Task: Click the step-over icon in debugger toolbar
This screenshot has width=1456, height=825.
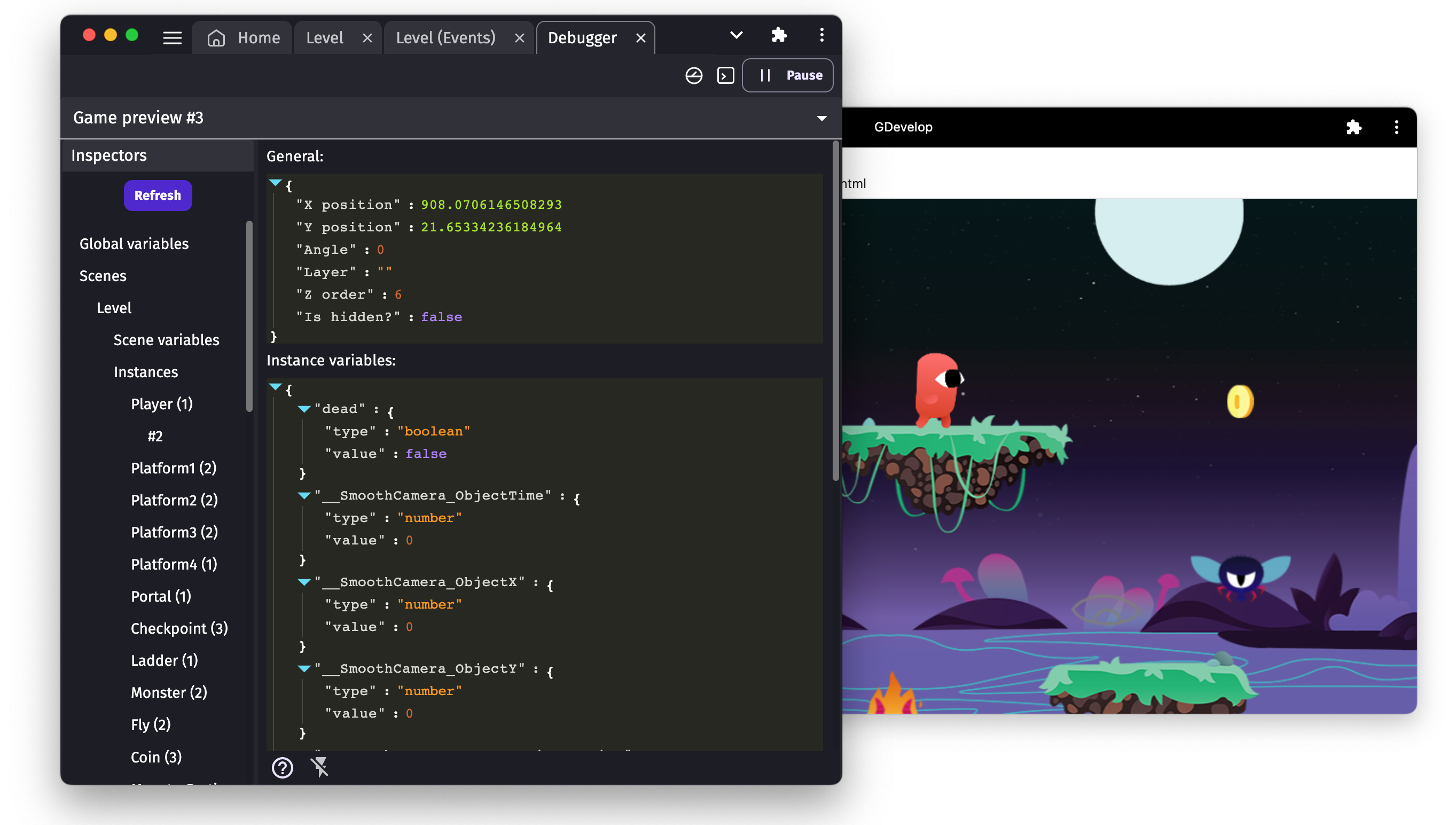Action: [x=726, y=75]
